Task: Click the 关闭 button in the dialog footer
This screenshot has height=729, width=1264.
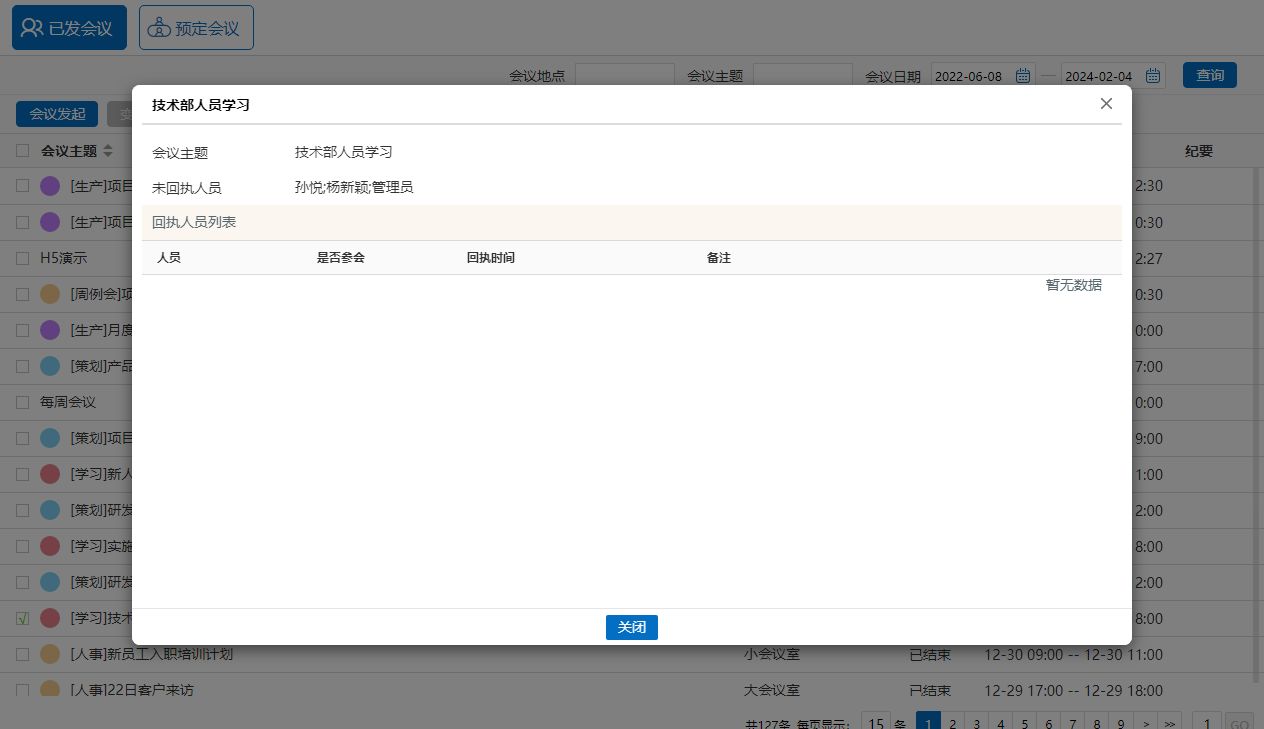Action: click(x=631, y=627)
